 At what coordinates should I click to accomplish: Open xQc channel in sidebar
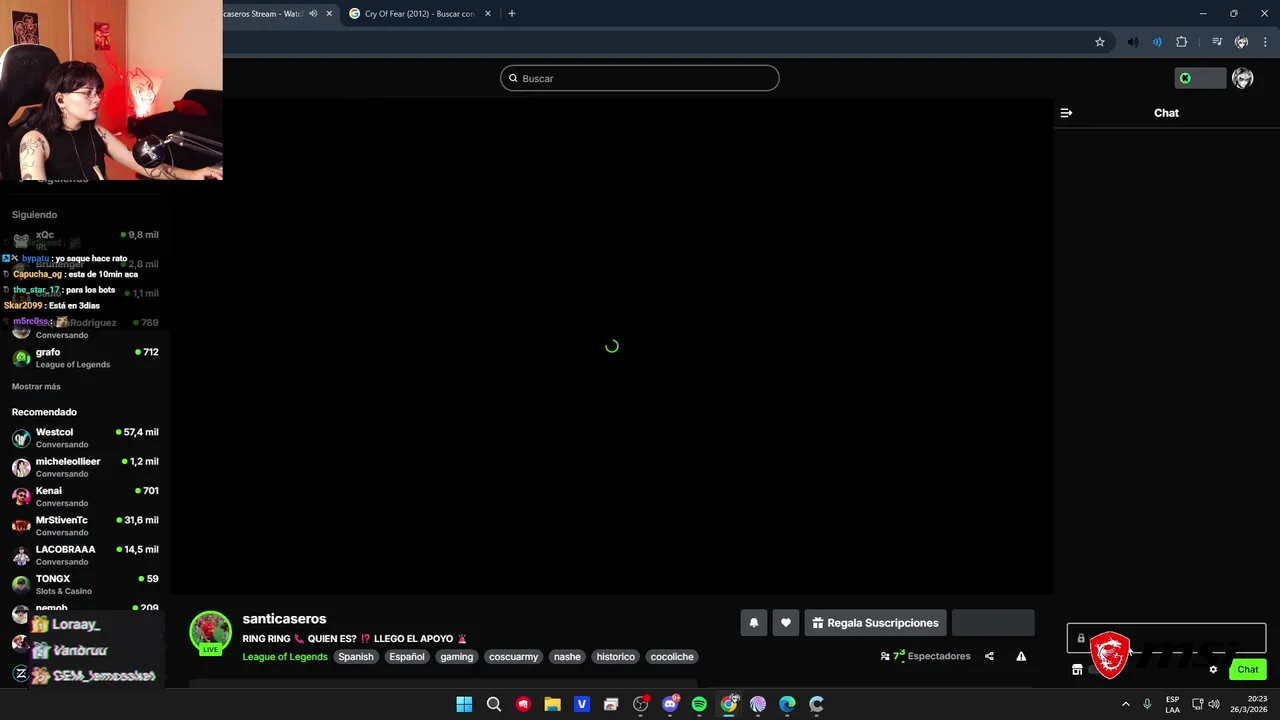point(85,238)
